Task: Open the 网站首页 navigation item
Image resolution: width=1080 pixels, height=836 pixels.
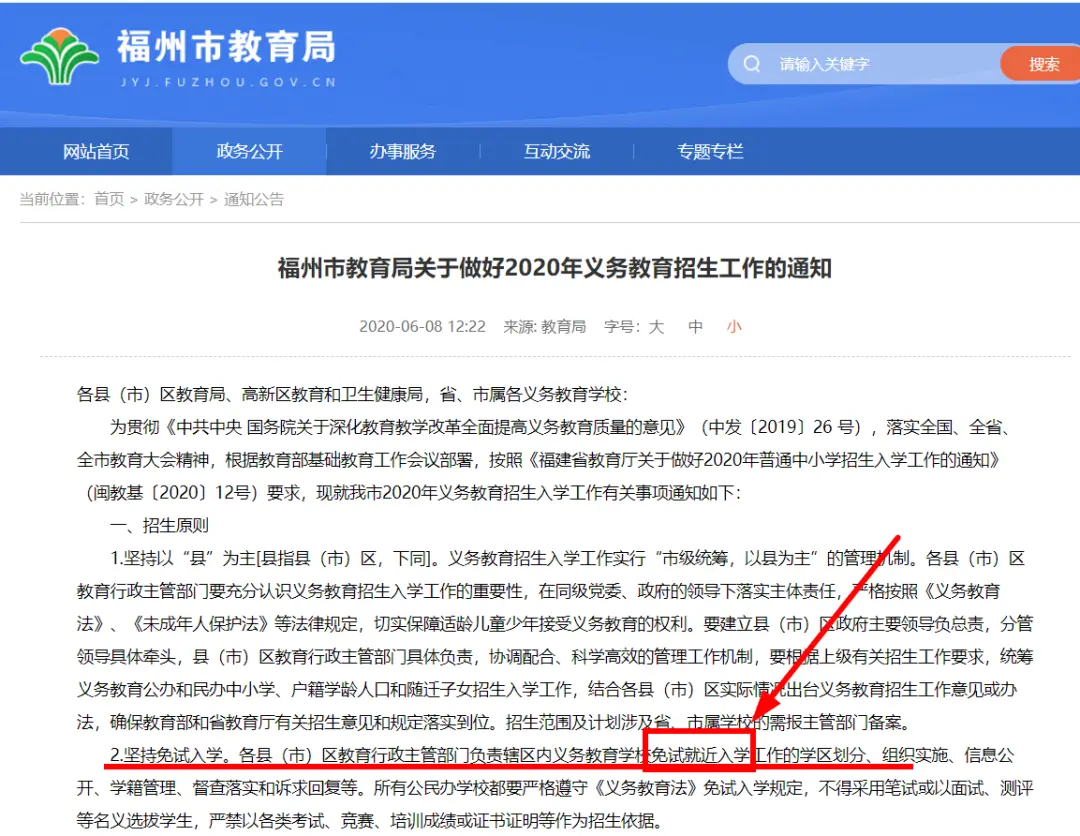Action: click(x=96, y=152)
